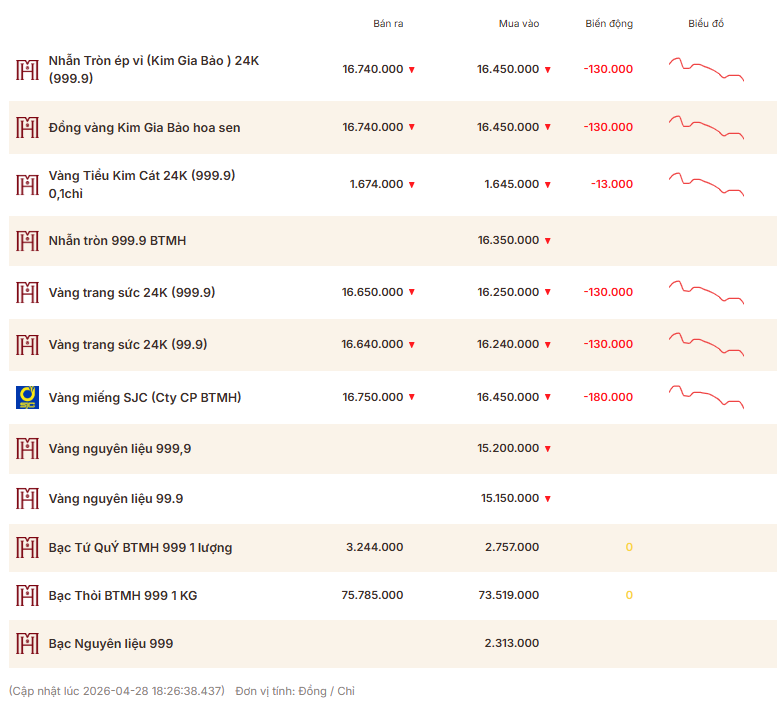Image resolution: width=781 pixels, height=705 pixels.
Task: Click the Vàng nguyên liệu 99.9 product name
Action: pyautogui.click(x=116, y=498)
